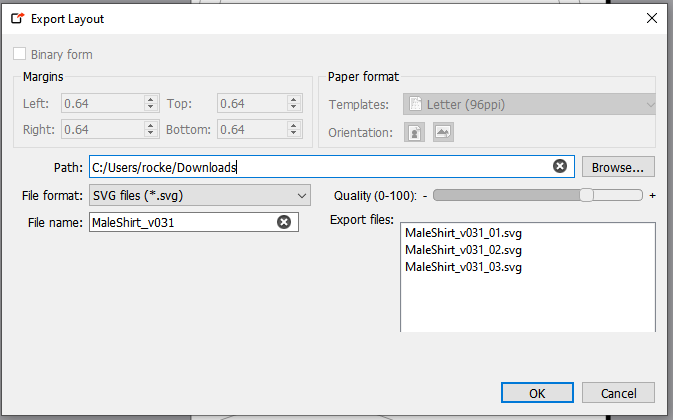This screenshot has width=673, height=420.
Task: Select landscape orientation icon
Action: [x=443, y=132]
